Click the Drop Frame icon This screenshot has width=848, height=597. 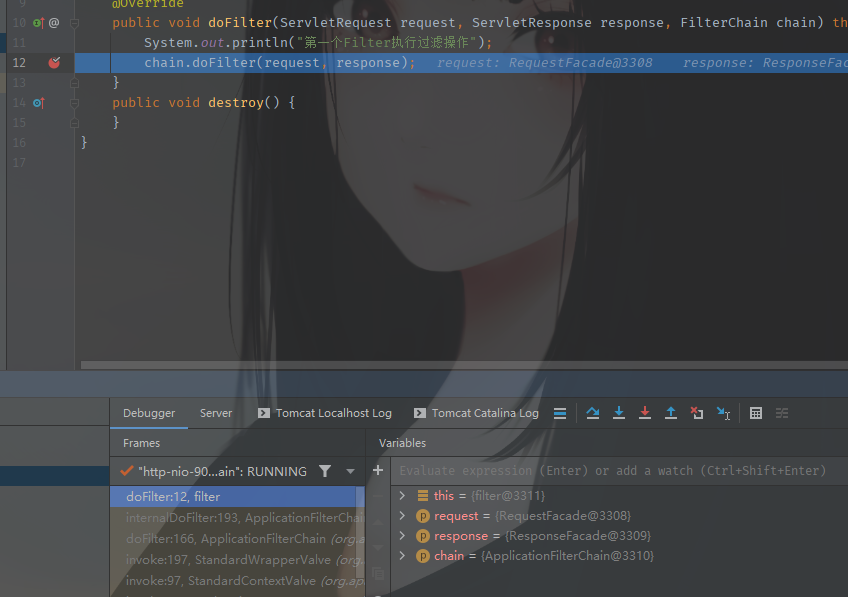click(x=697, y=414)
